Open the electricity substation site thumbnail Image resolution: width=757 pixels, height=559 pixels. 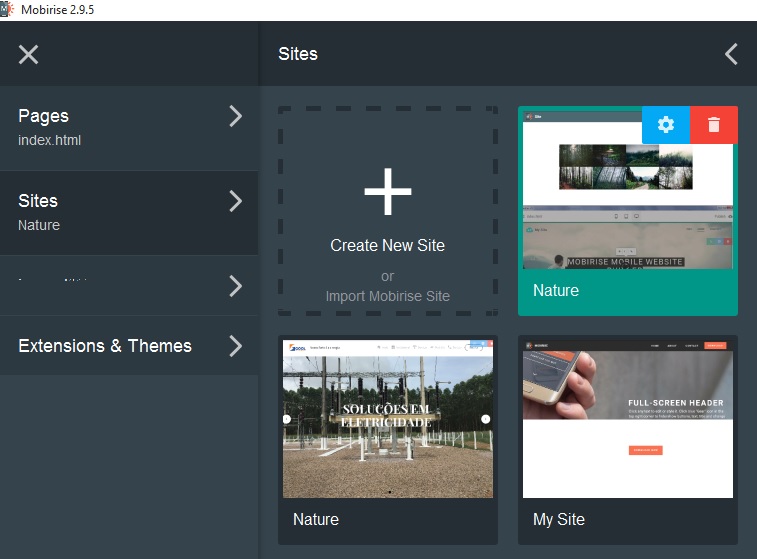point(387,418)
